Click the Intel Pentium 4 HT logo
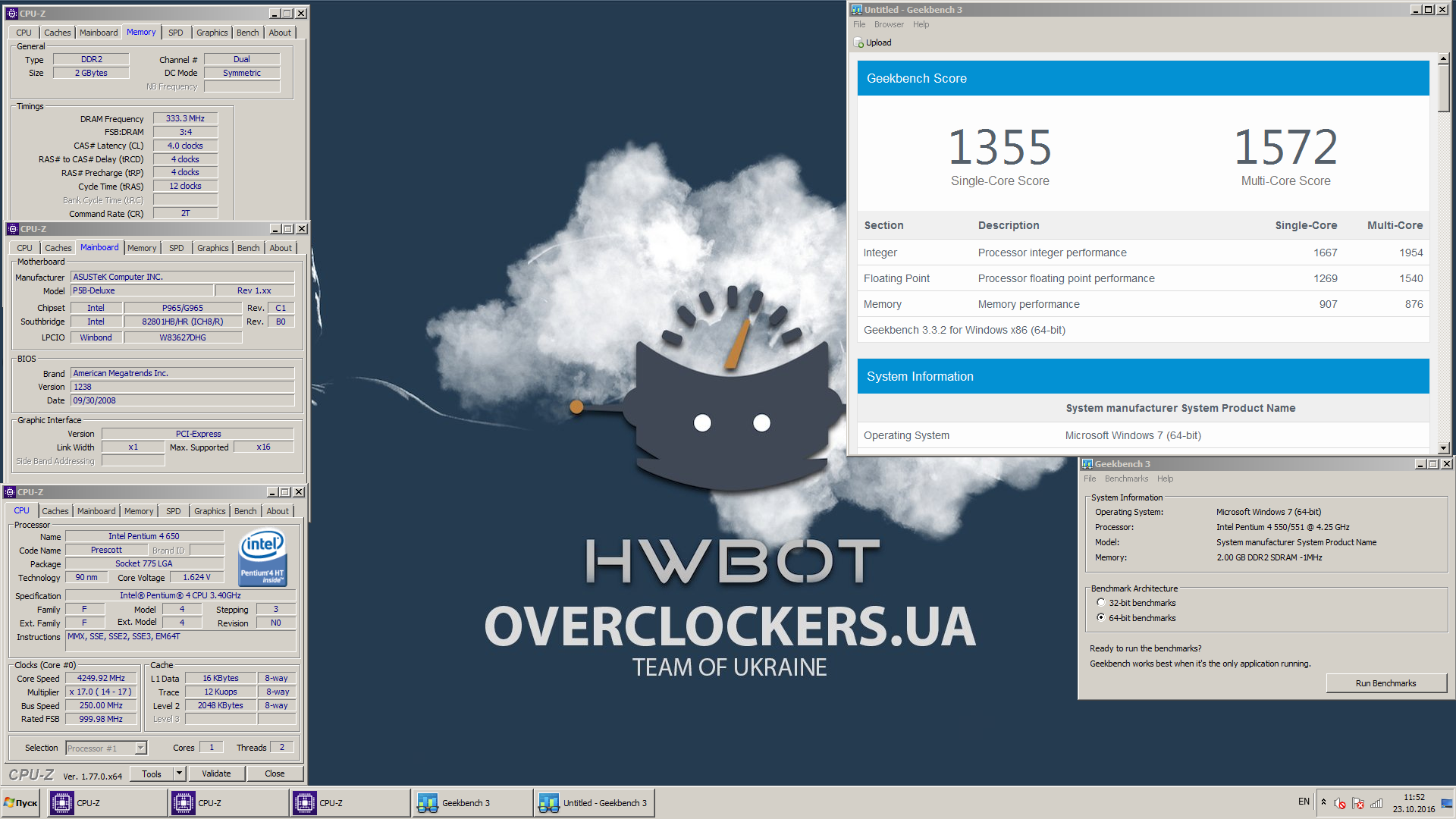 [x=262, y=557]
